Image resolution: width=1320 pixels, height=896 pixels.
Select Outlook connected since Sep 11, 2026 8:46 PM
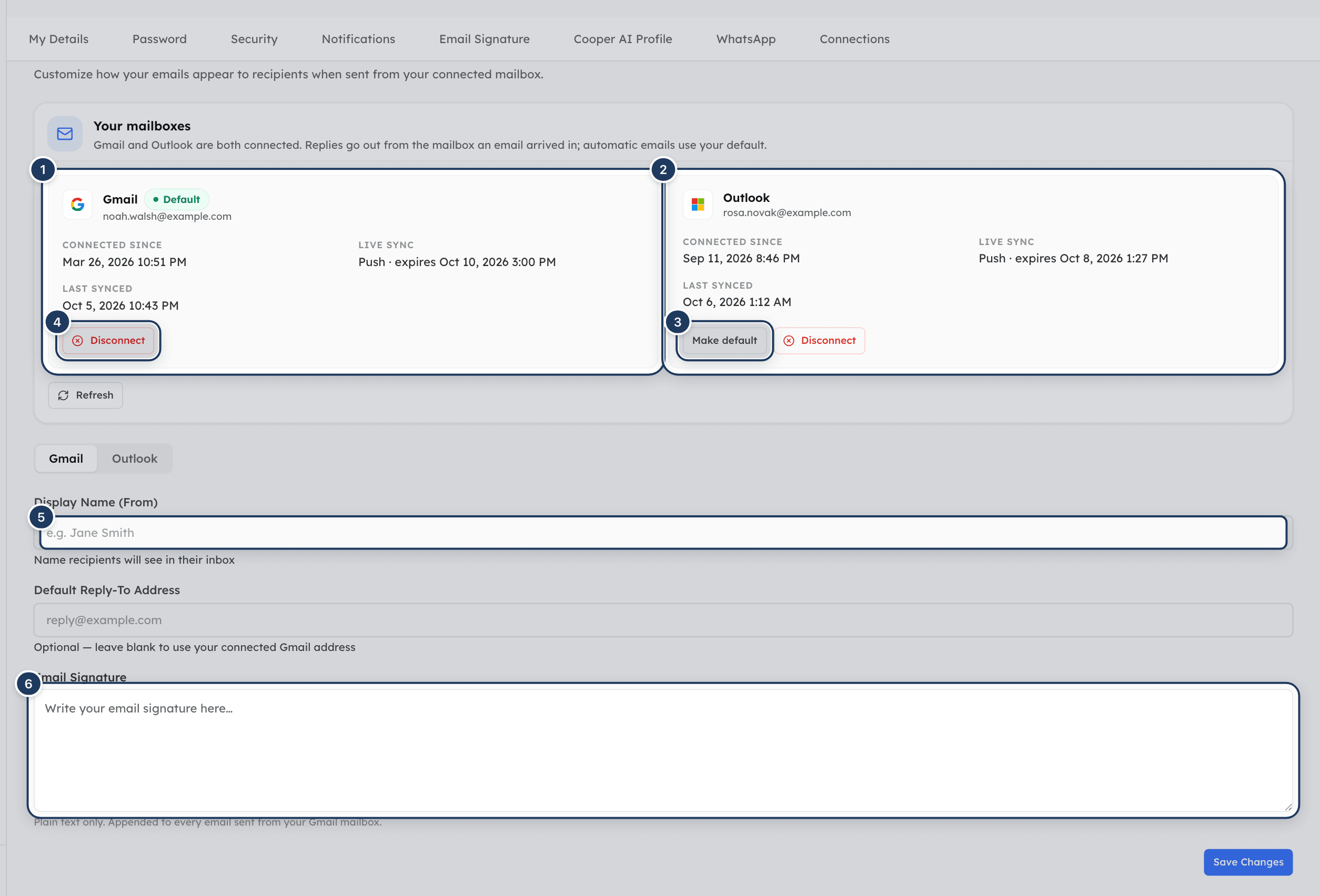[741, 258]
